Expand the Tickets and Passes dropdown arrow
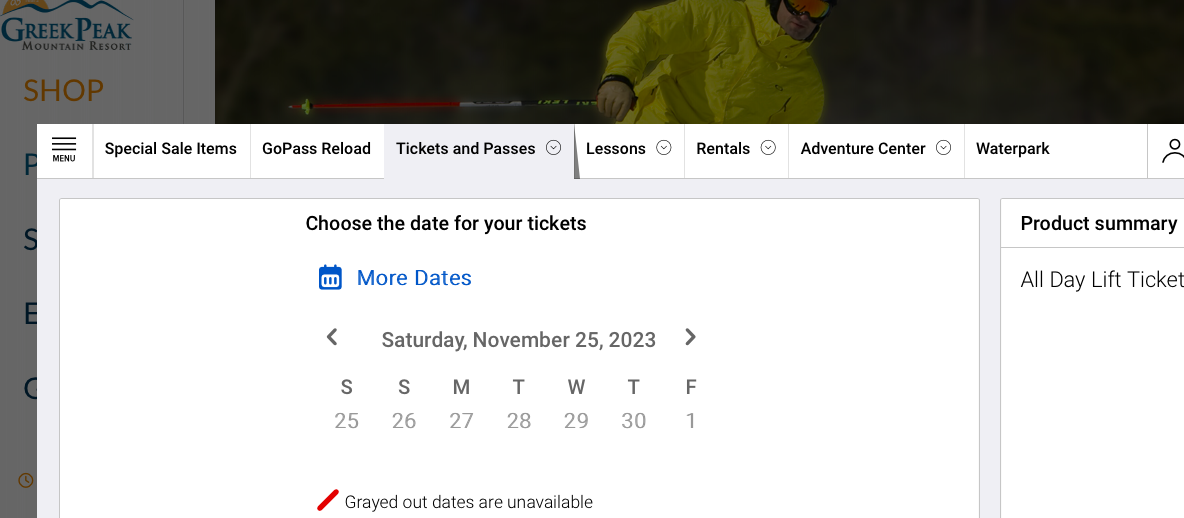Viewport: 1184px width, 518px height. coord(553,148)
